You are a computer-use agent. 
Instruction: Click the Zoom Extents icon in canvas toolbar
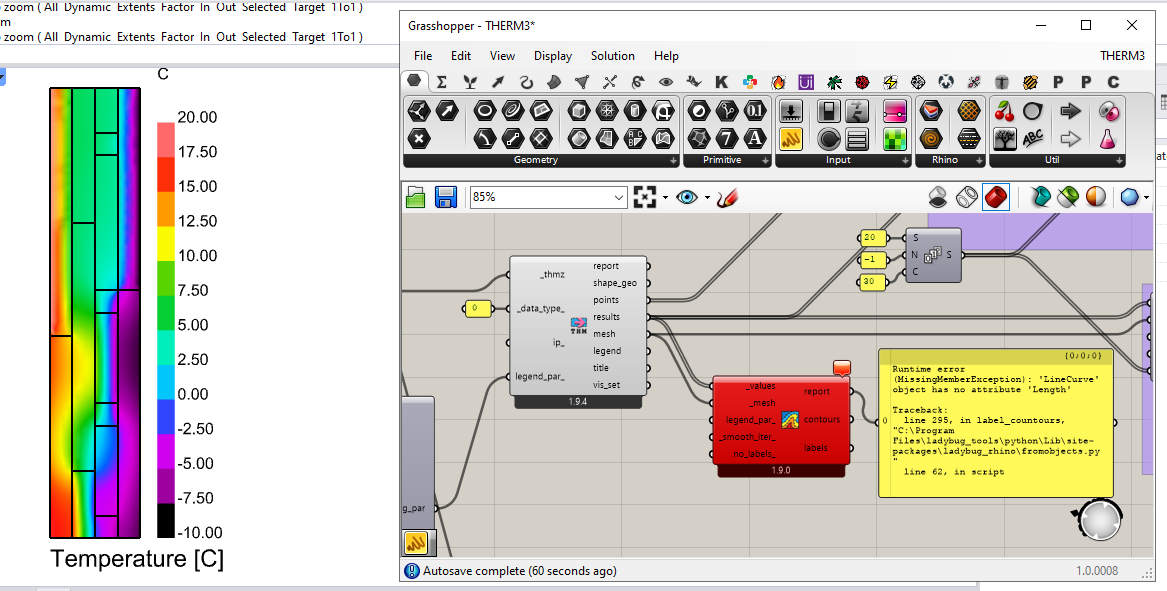(645, 198)
